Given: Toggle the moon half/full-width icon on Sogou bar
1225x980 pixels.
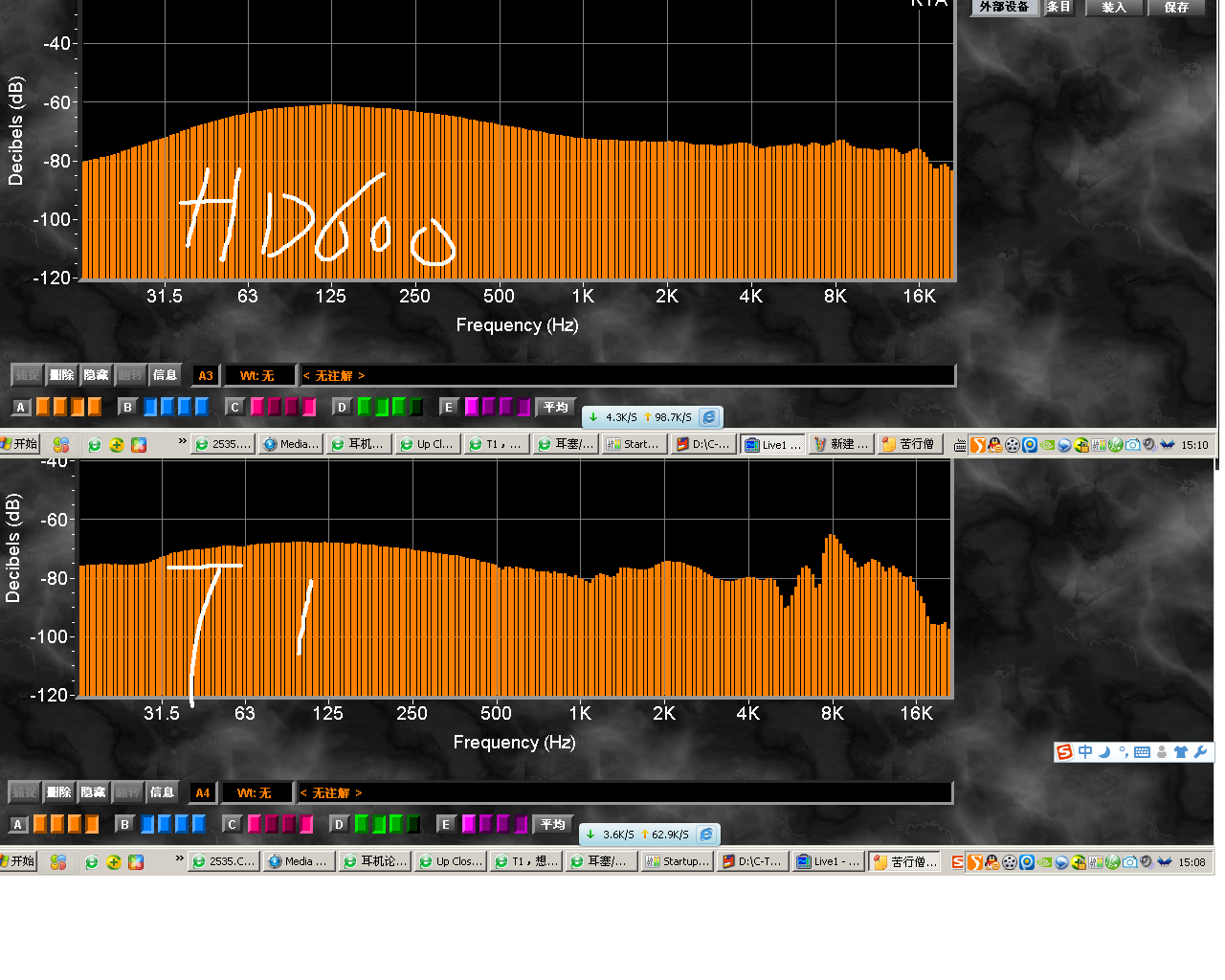Looking at the screenshot, I should coord(1104,752).
